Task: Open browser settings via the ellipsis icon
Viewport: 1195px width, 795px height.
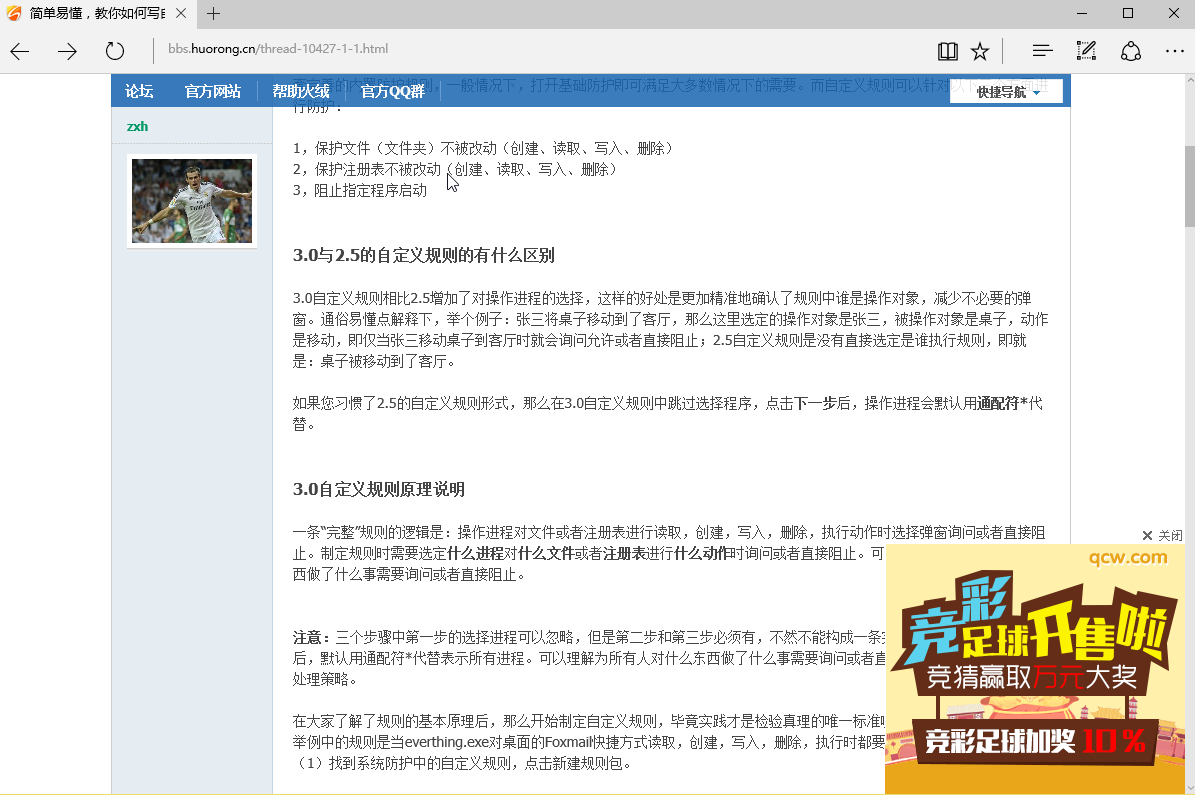Action: pyautogui.click(x=1174, y=50)
